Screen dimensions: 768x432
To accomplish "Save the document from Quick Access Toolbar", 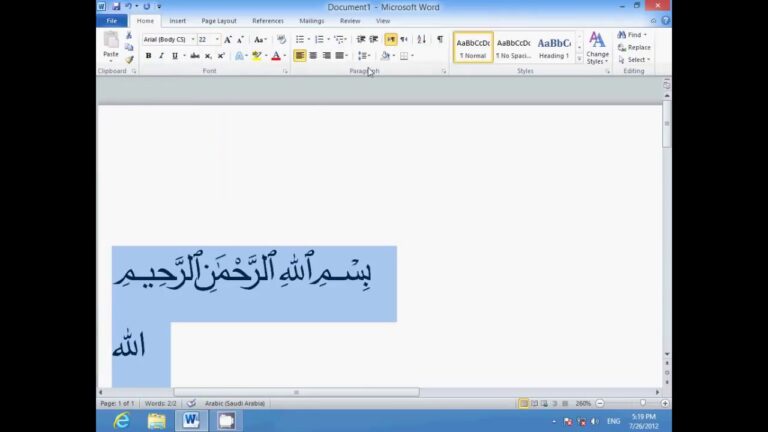I will 116,6.
